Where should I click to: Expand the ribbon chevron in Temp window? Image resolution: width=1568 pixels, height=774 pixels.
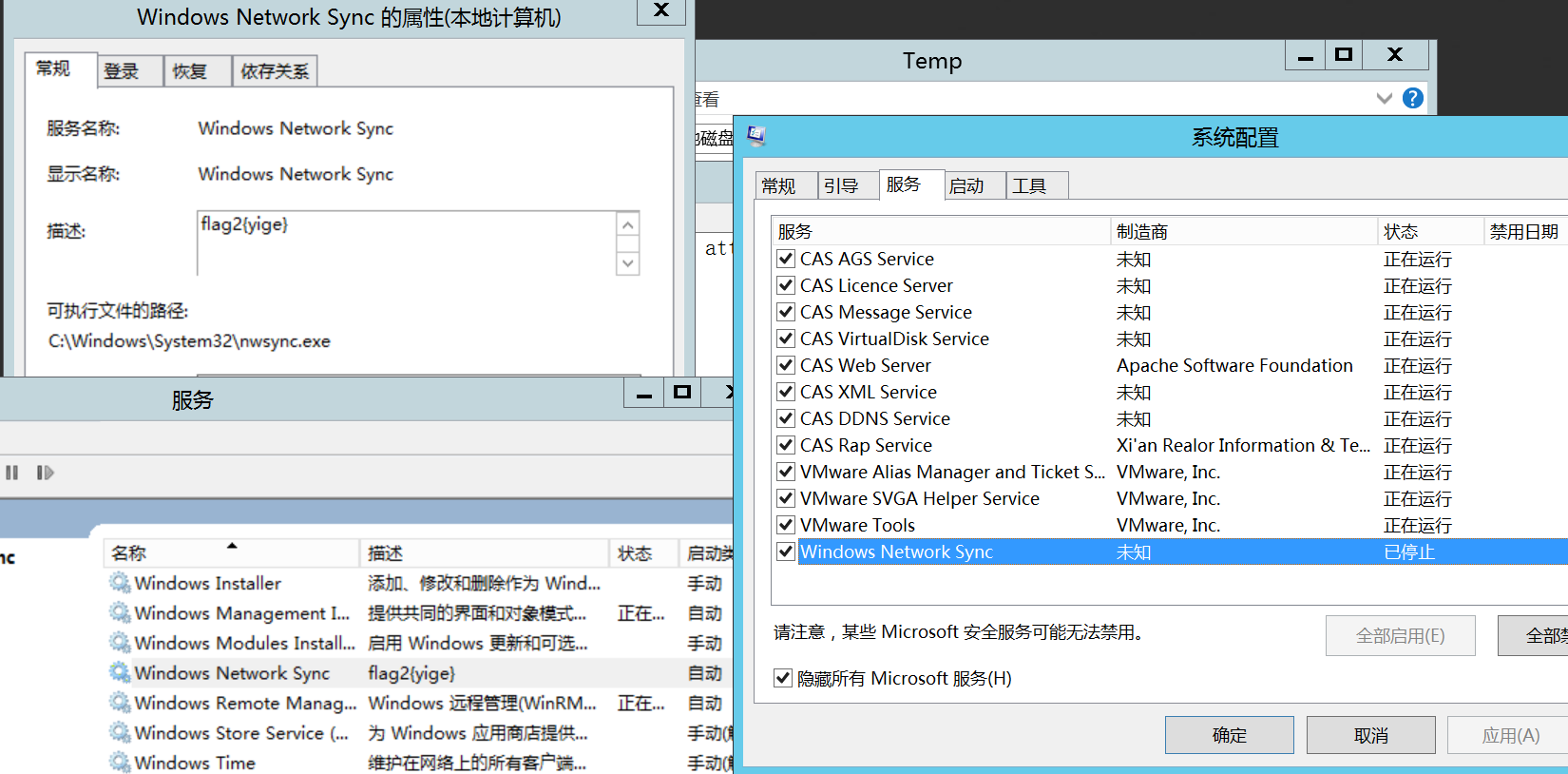point(1385,98)
